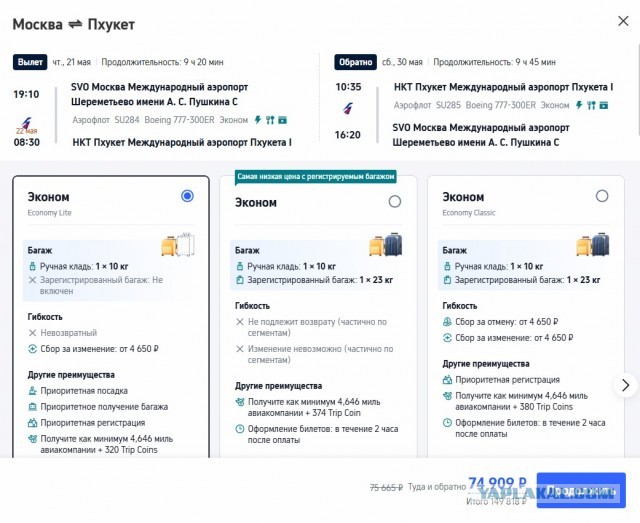Viewport: 640px width, 523px height.
Task: Click the 74 909 ₽ round-trip price
Action: 498,483
